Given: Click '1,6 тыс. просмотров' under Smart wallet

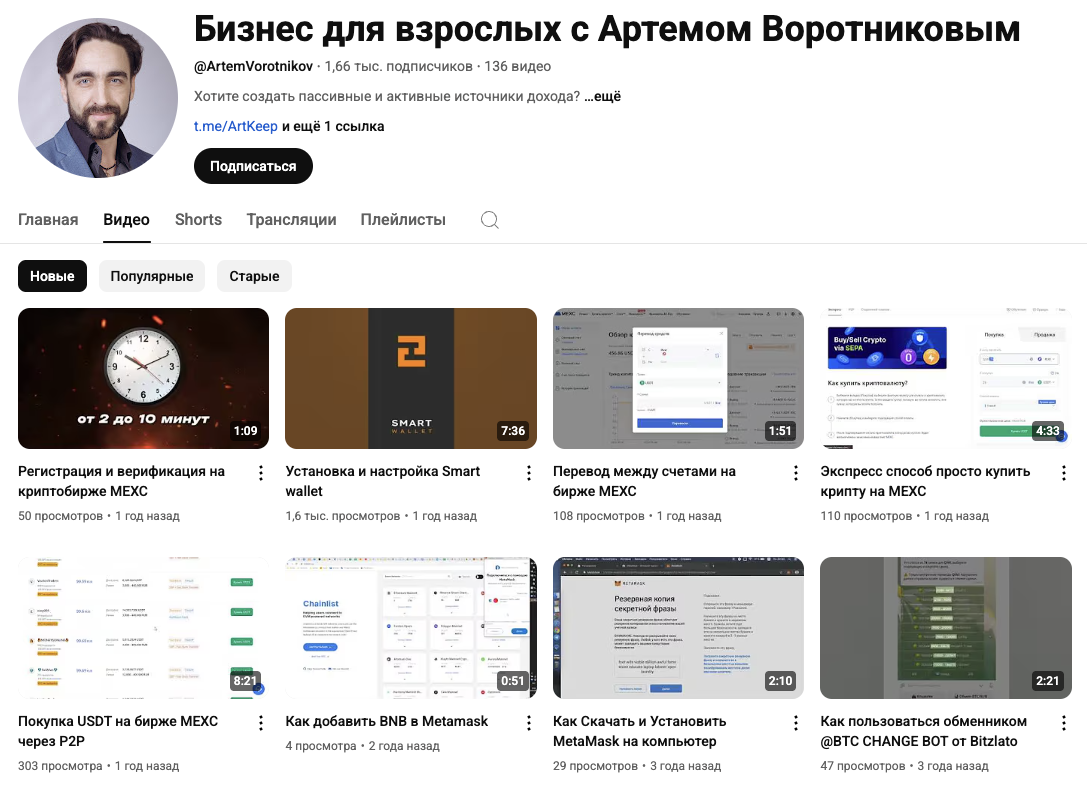Looking at the screenshot, I should coord(342,516).
